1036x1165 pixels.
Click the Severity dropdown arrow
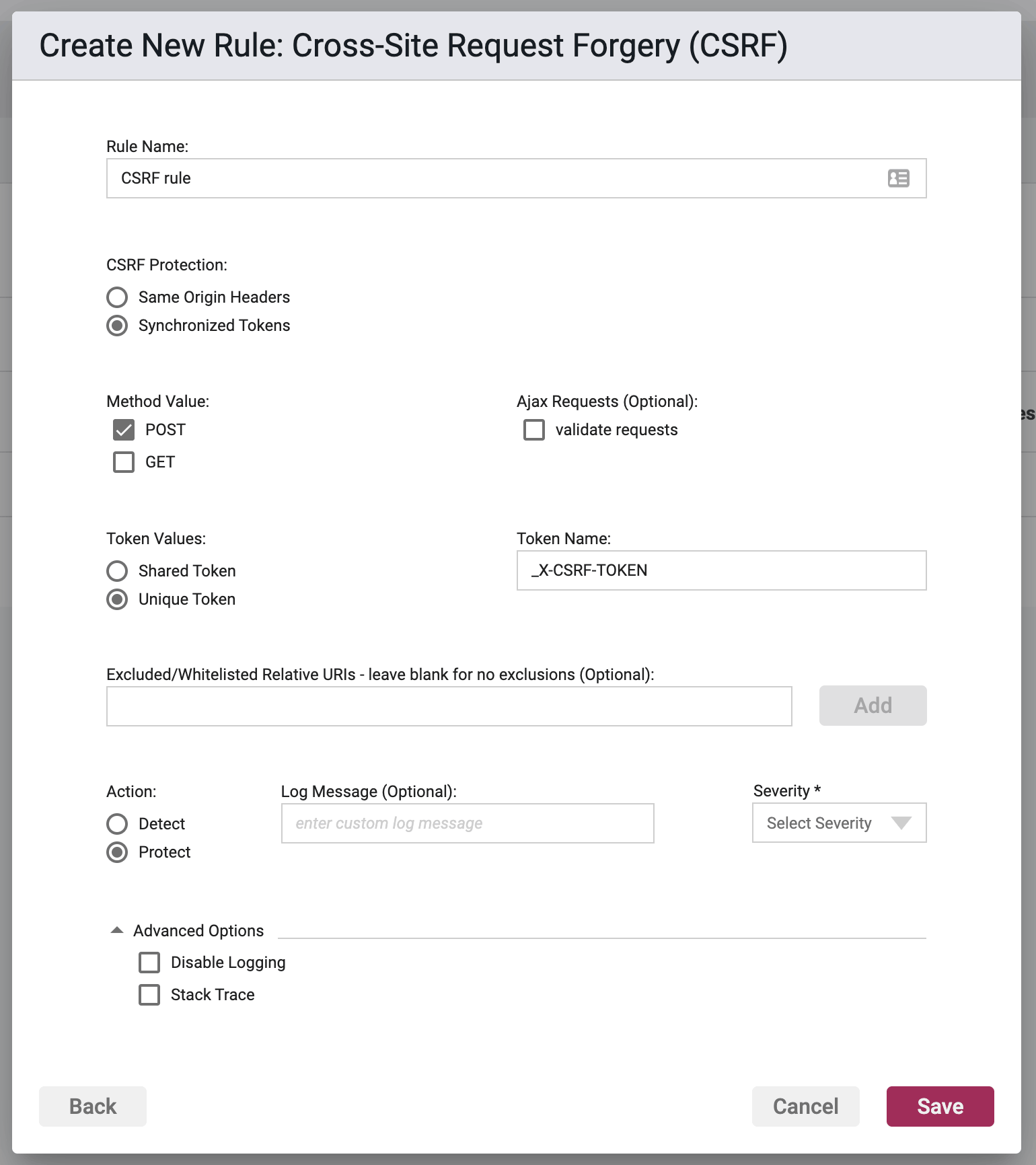coord(901,823)
